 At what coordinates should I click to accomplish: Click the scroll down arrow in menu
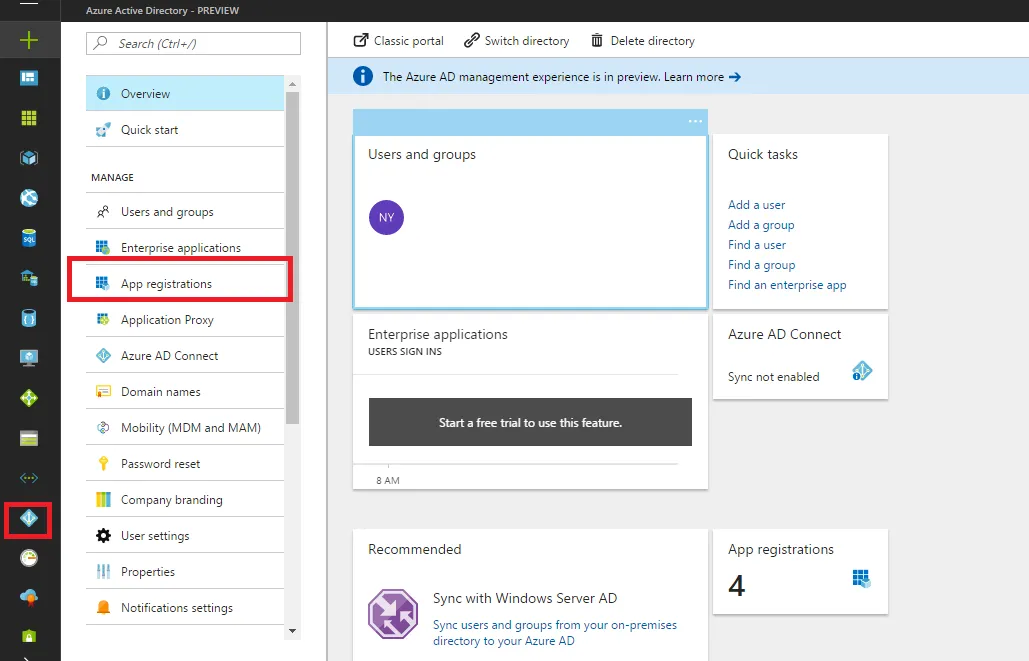click(x=292, y=631)
